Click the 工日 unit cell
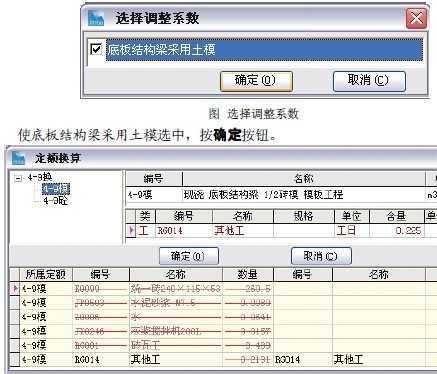 pyautogui.click(x=351, y=230)
